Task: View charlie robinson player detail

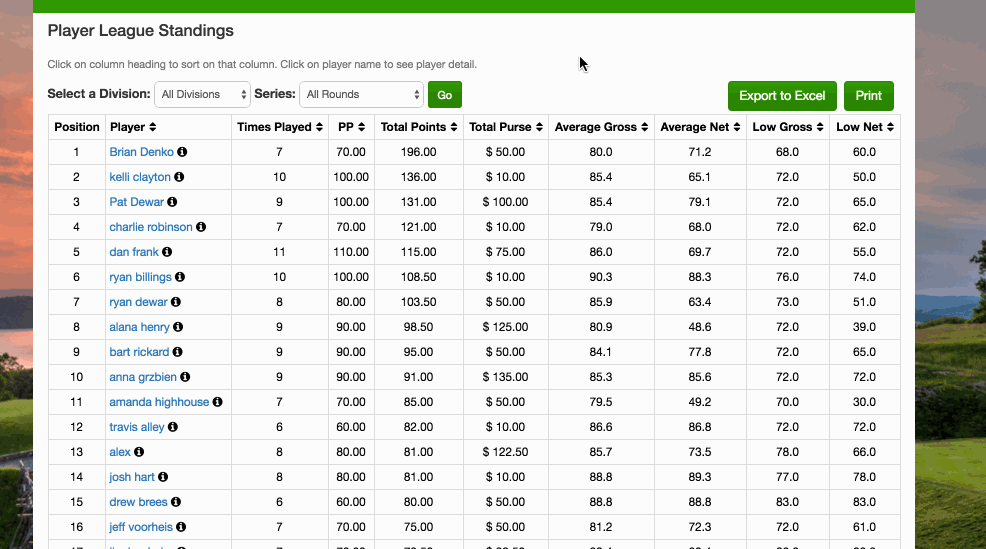Action: coord(151,226)
